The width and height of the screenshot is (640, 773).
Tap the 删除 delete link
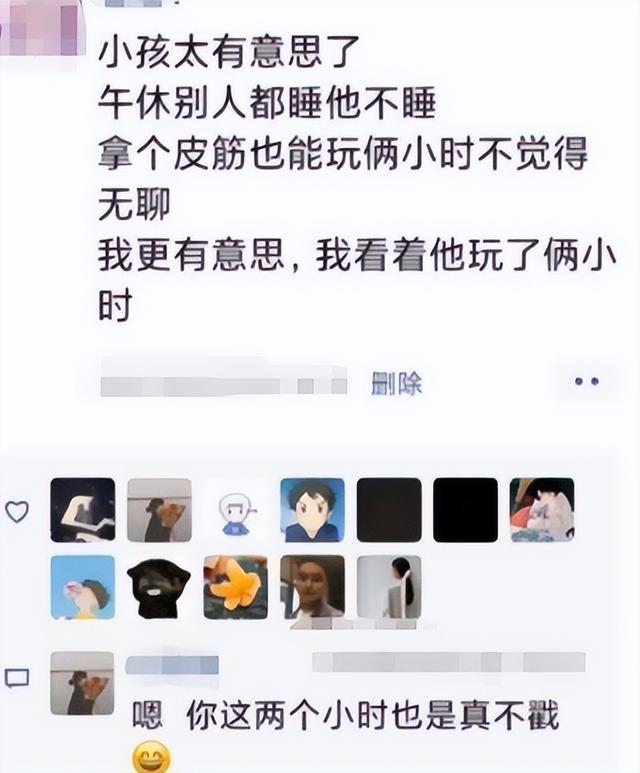click(397, 383)
